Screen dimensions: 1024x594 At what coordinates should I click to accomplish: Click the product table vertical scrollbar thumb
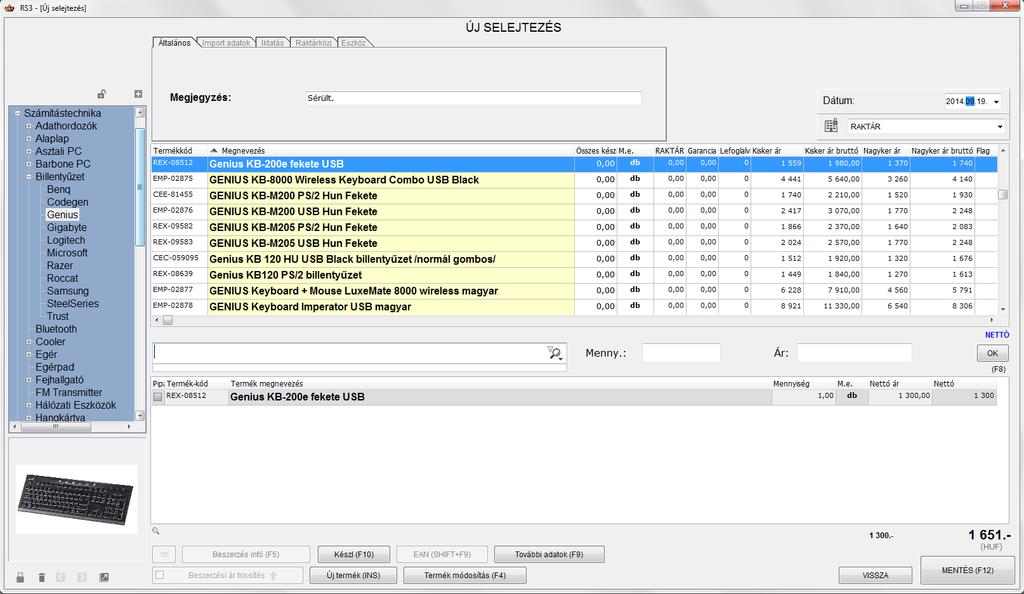point(1003,195)
